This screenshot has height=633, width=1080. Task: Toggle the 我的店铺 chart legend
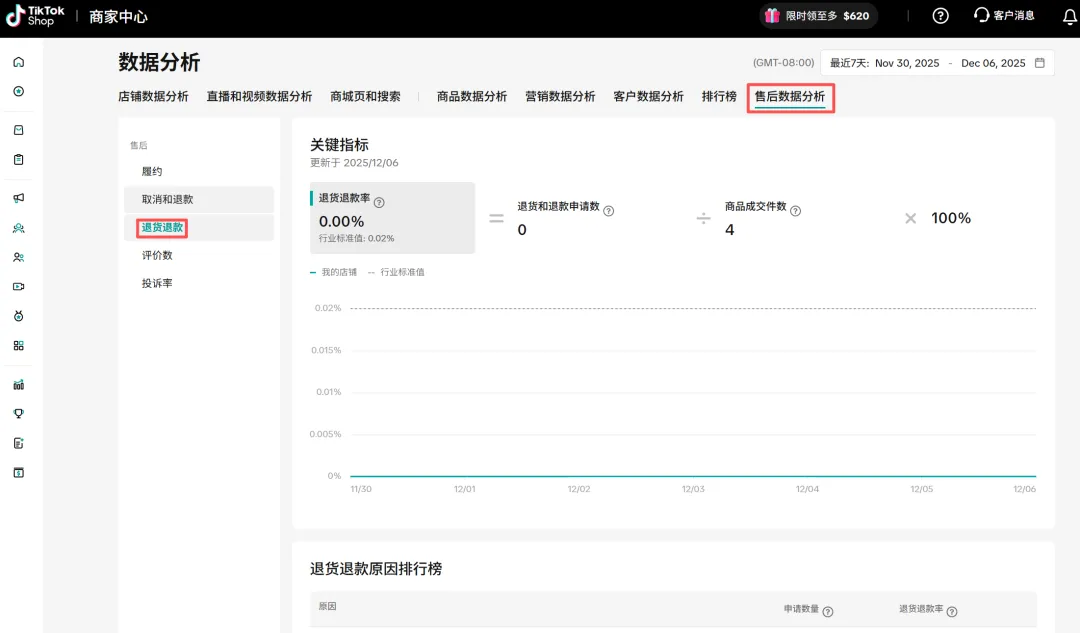point(334,272)
